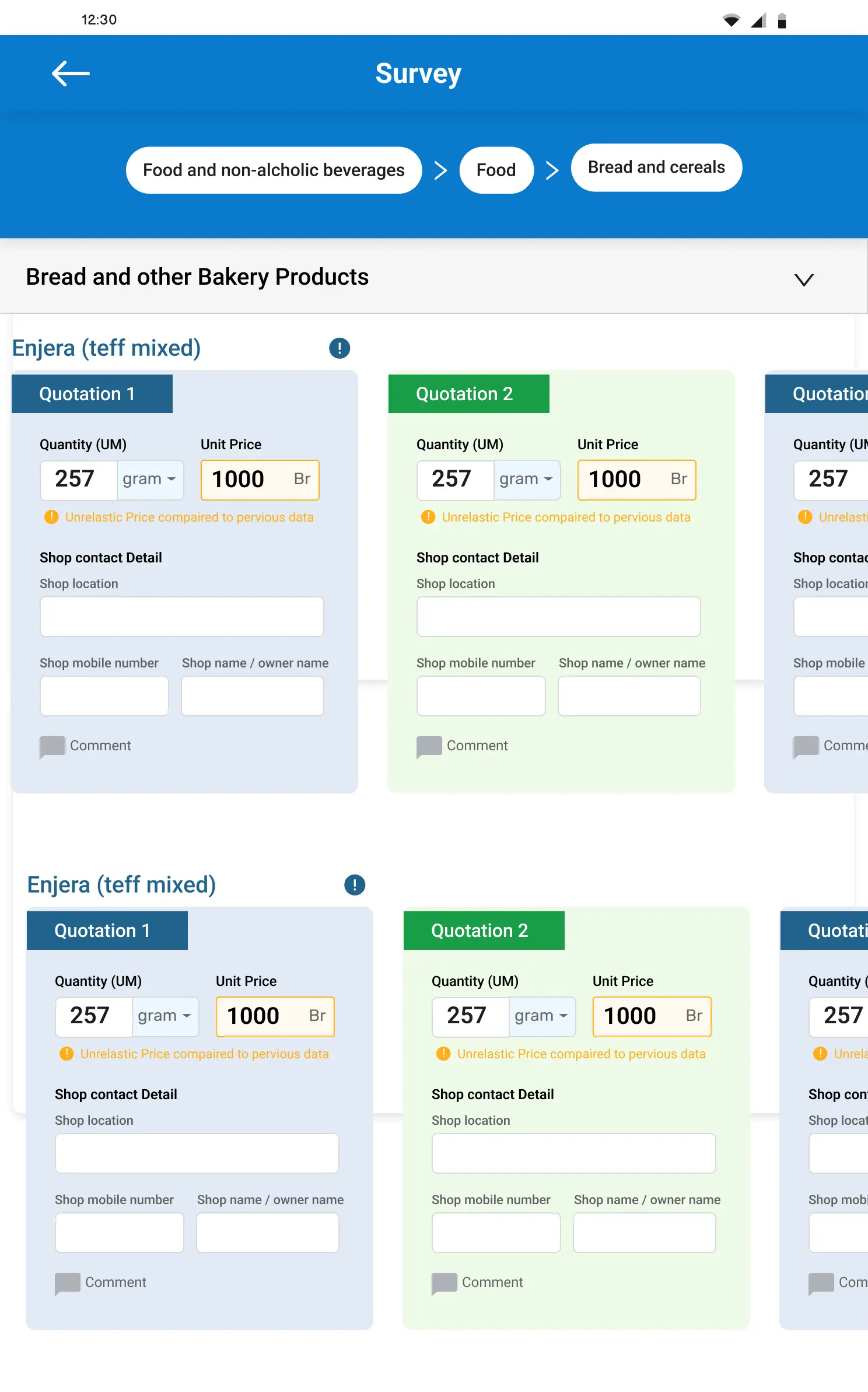868x1392 pixels.
Task: Click Comment label in first Enjera Quotation 2
Action: (x=477, y=746)
